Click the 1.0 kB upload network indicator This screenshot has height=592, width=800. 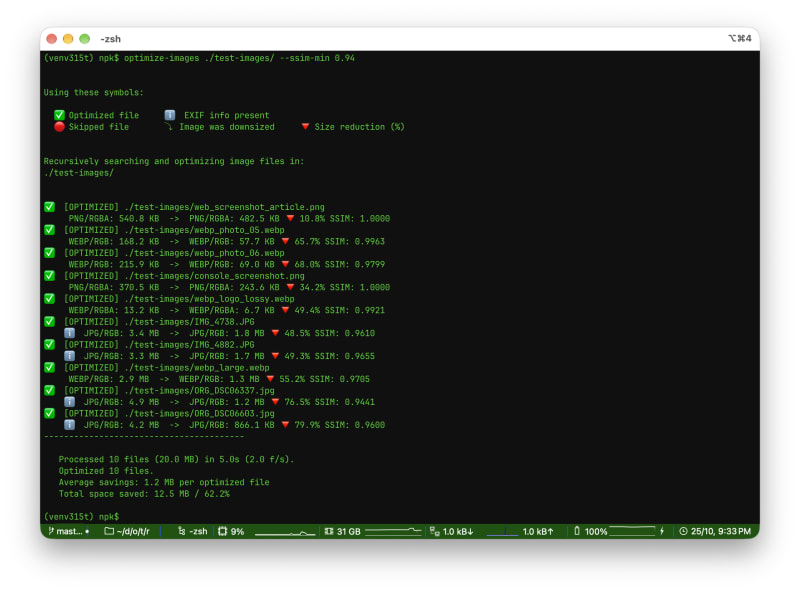(538, 531)
